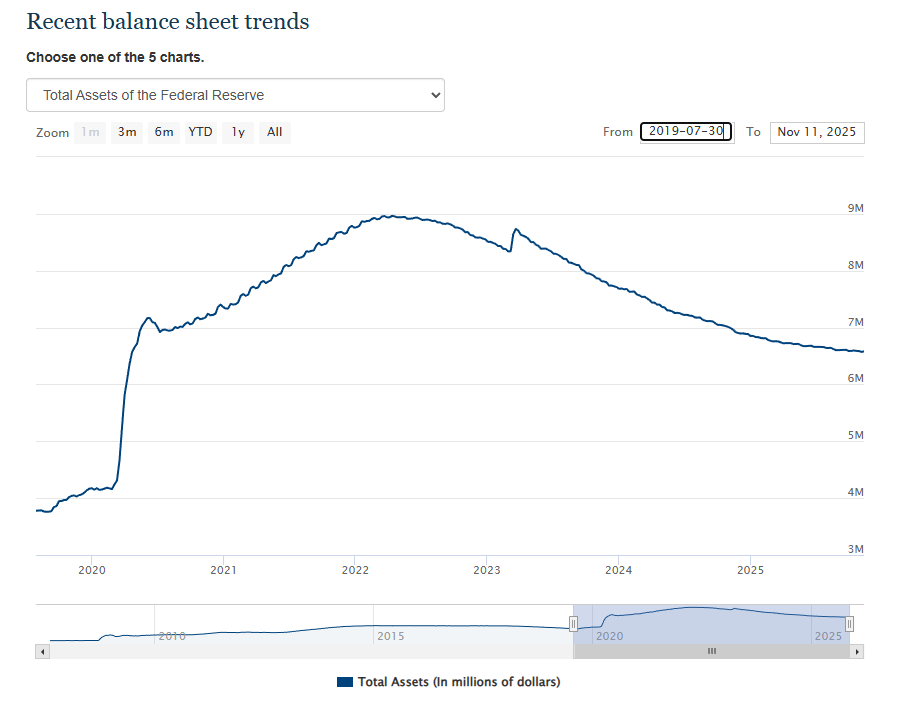The width and height of the screenshot is (903, 703).
Task: Show All data in the chart
Action: [x=274, y=132]
